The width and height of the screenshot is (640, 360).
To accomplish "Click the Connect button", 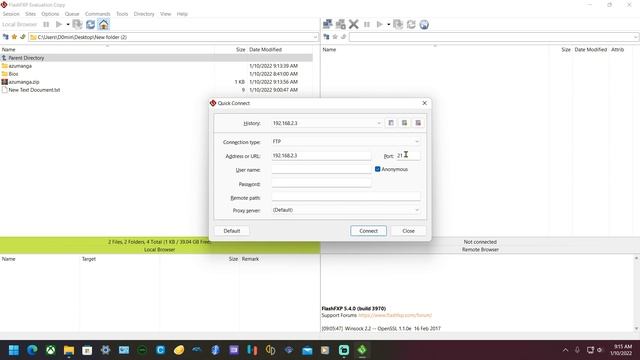I will [x=368, y=231].
